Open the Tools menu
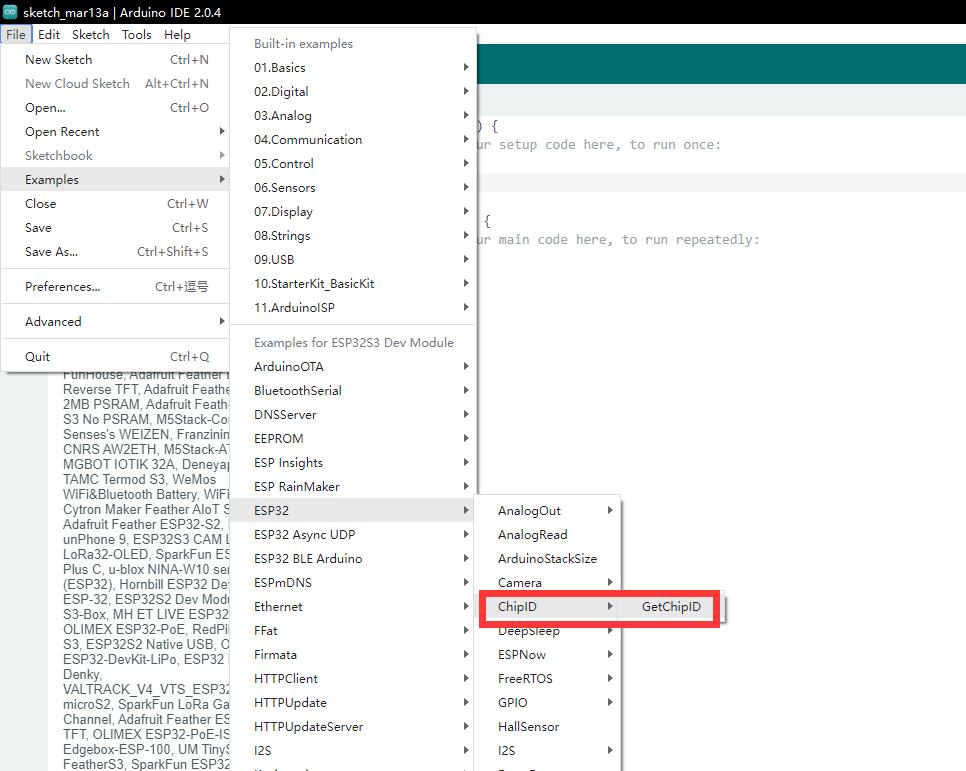The height and width of the screenshot is (771, 966). coord(137,34)
